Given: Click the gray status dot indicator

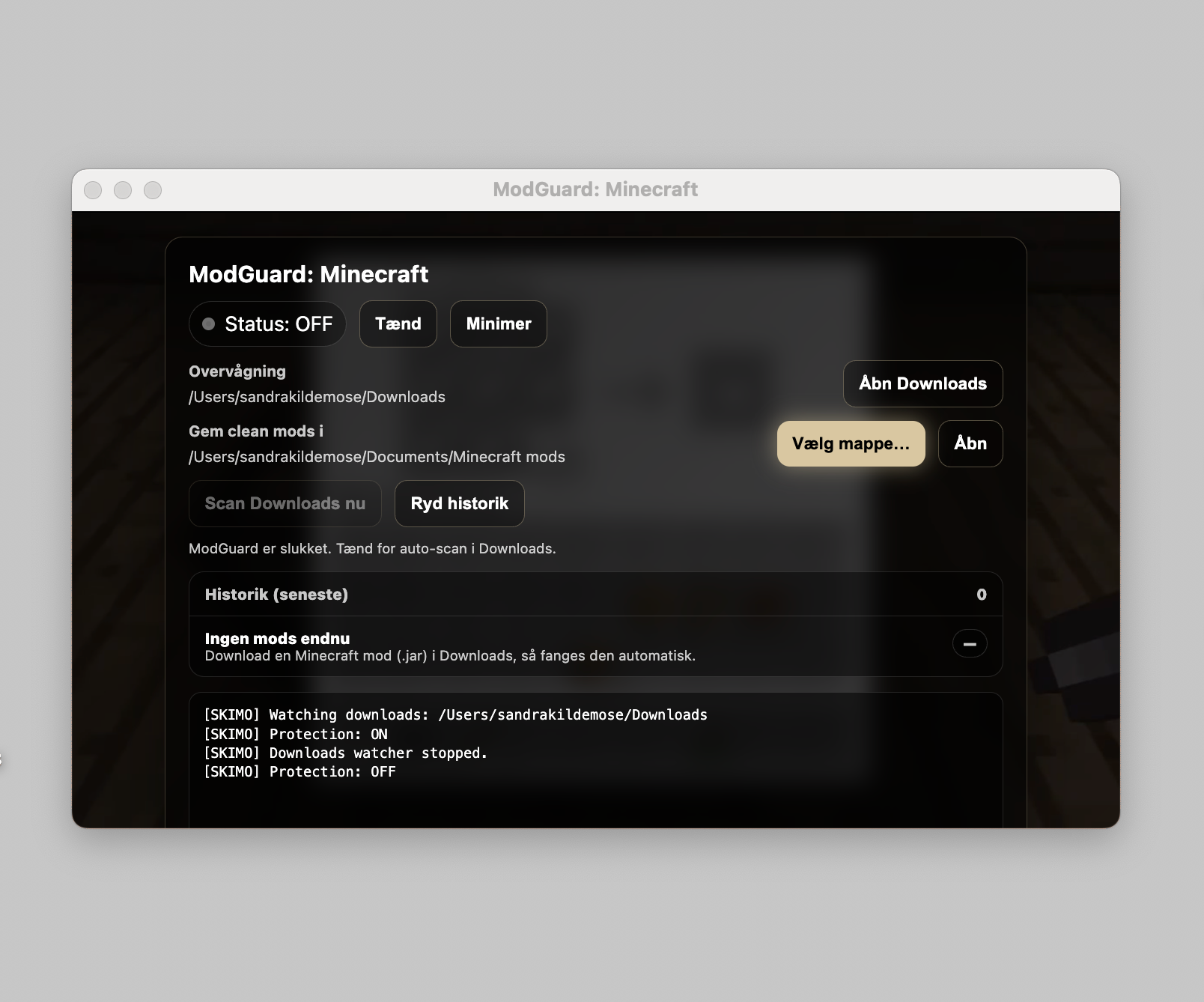Looking at the screenshot, I should click(x=209, y=324).
